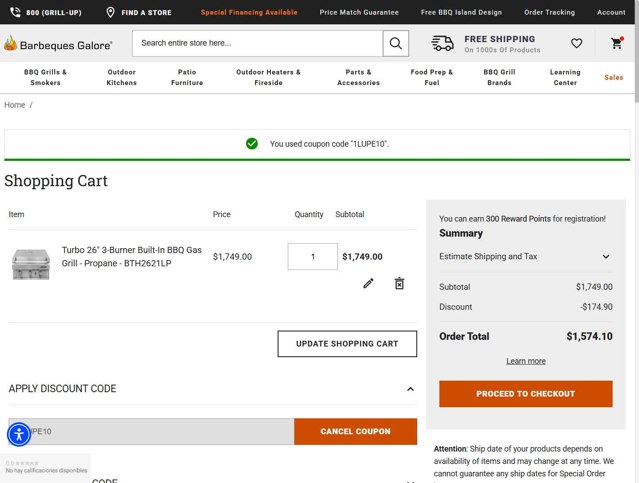Screen dimensions: 639x483
Task: Open the Learn more link
Action: pyautogui.click(x=526, y=361)
